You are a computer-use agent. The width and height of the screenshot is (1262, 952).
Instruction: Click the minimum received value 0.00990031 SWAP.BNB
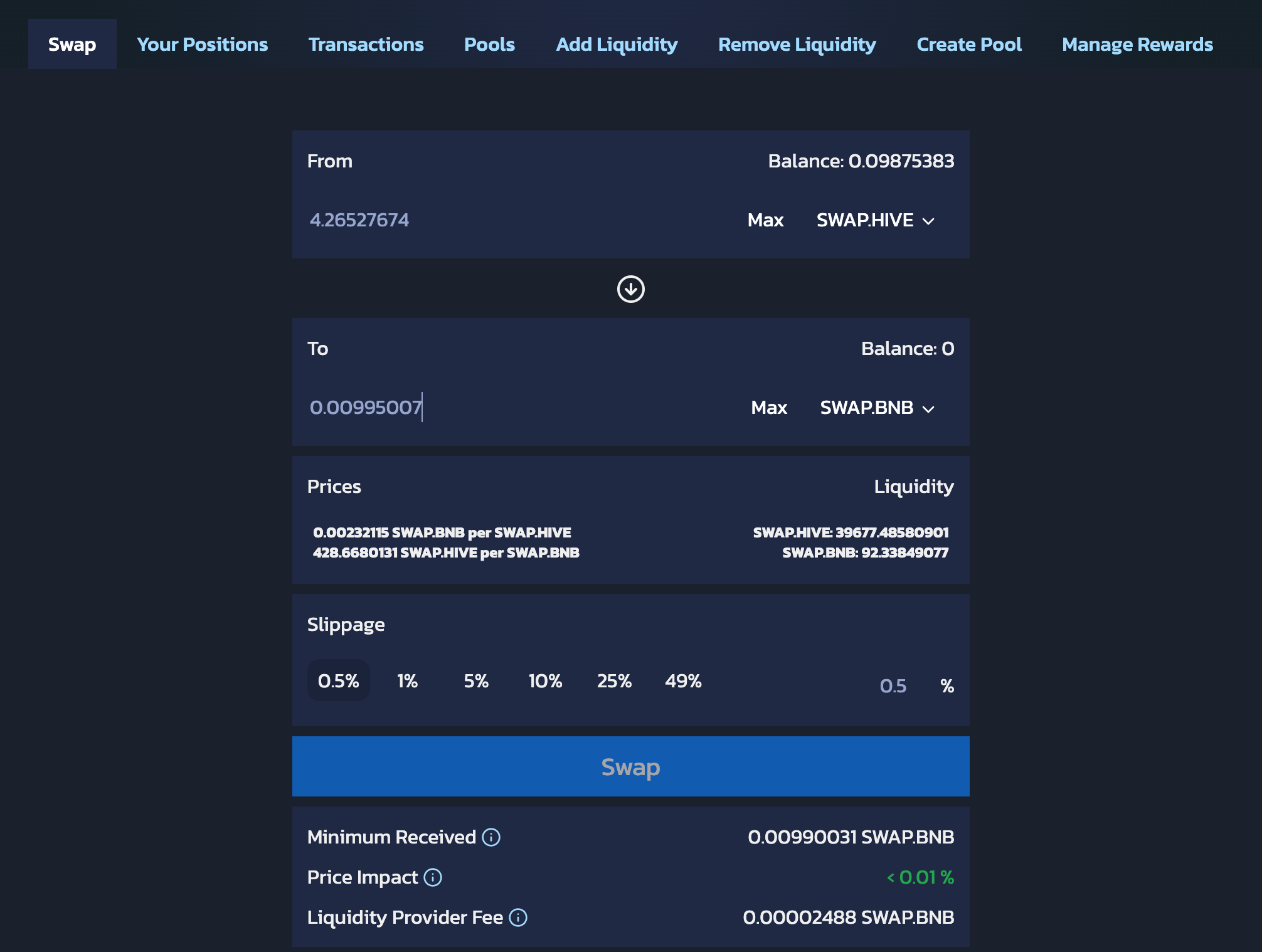pos(851,837)
